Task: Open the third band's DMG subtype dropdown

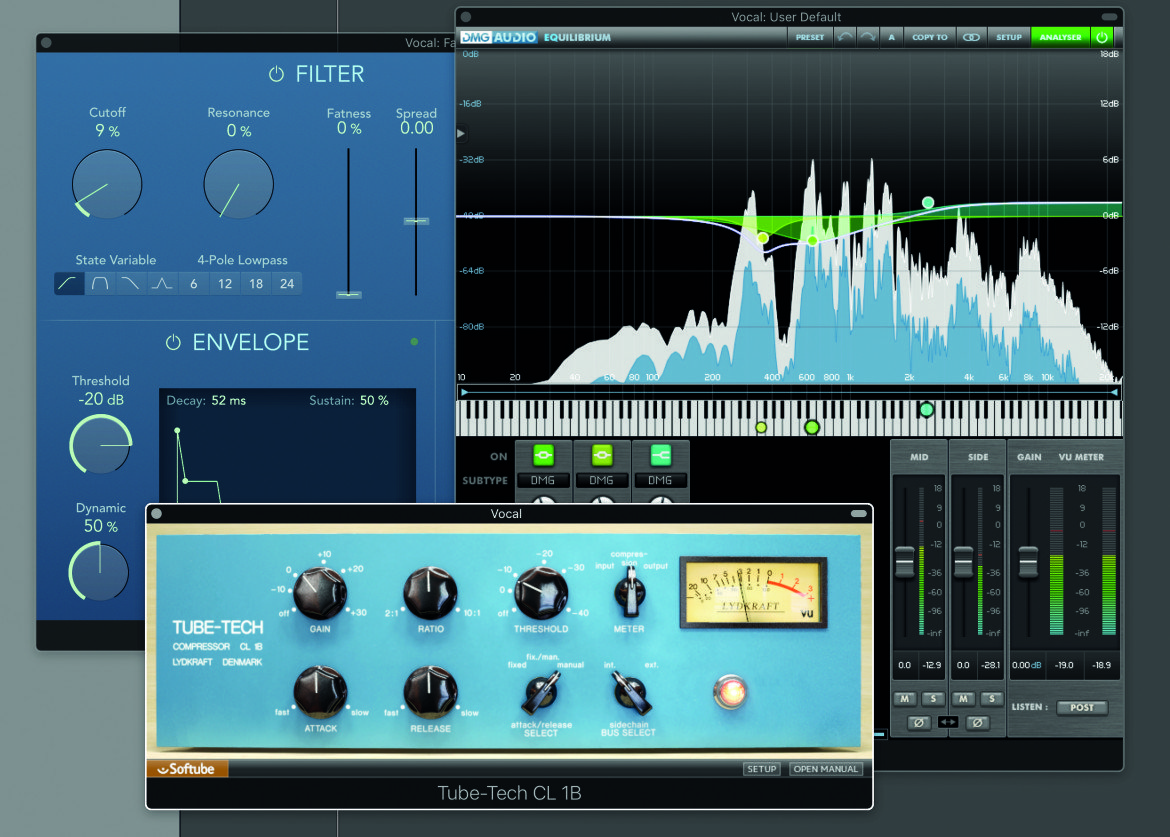Action: (660, 480)
